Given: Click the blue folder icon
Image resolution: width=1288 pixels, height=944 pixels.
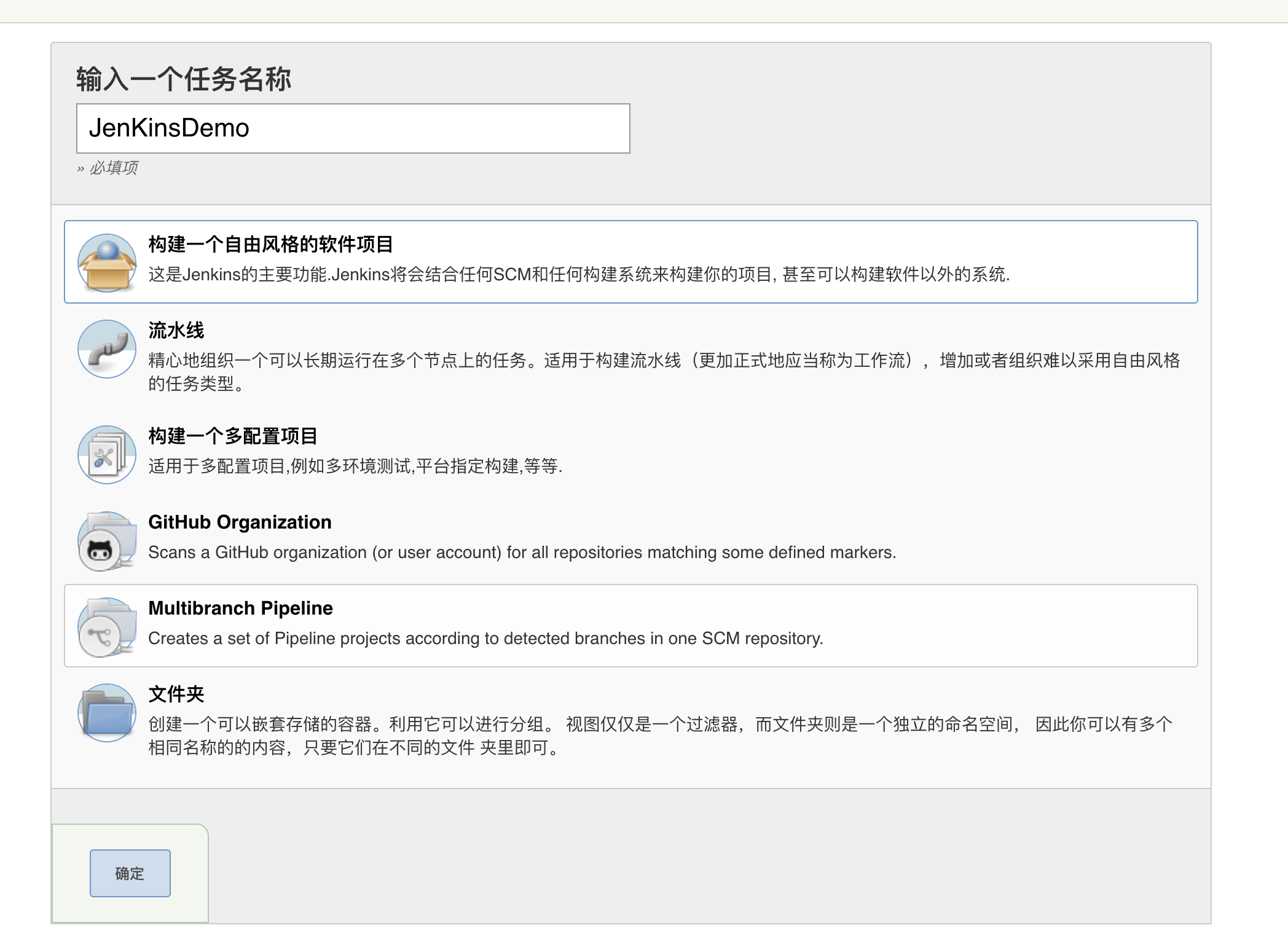Looking at the screenshot, I should [107, 713].
